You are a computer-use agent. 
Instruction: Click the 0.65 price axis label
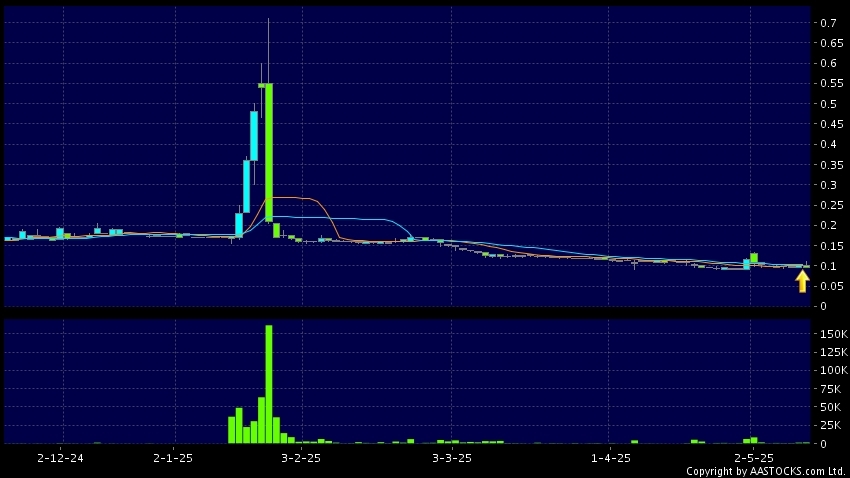[x=832, y=43]
